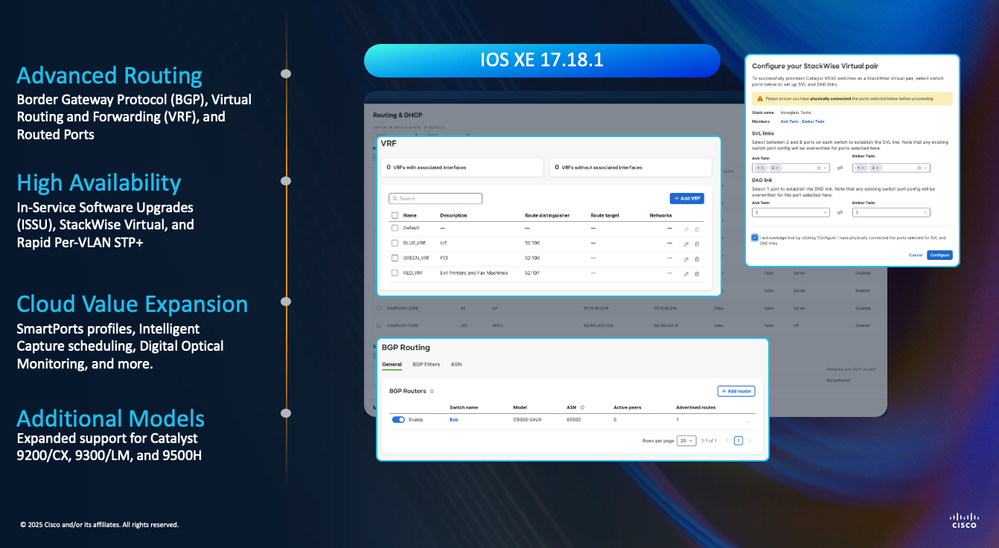Click the pencil icon in the Default VRF row
The image size is (999, 548).
(686, 229)
